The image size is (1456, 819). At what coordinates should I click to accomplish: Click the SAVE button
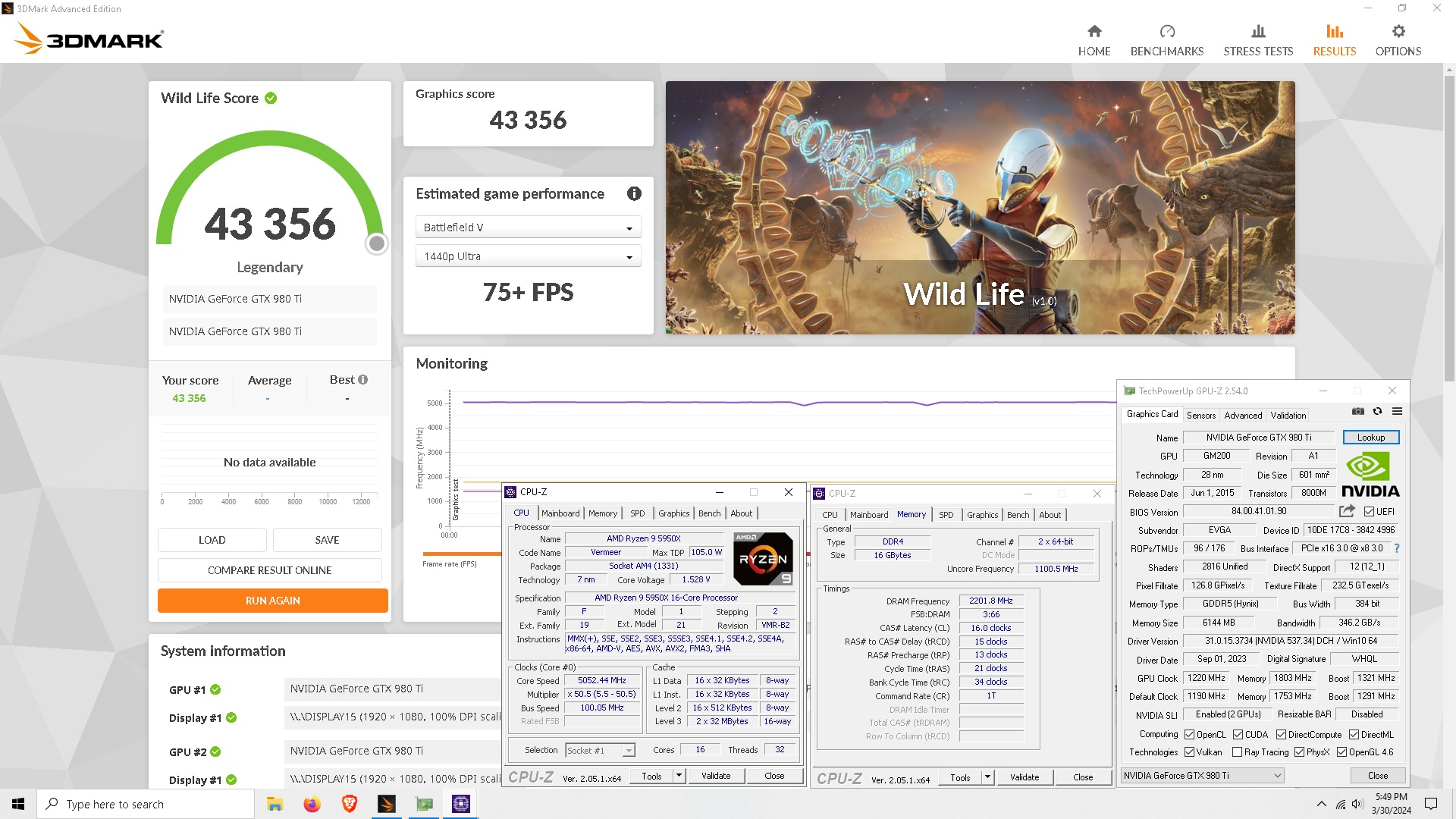click(x=328, y=540)
